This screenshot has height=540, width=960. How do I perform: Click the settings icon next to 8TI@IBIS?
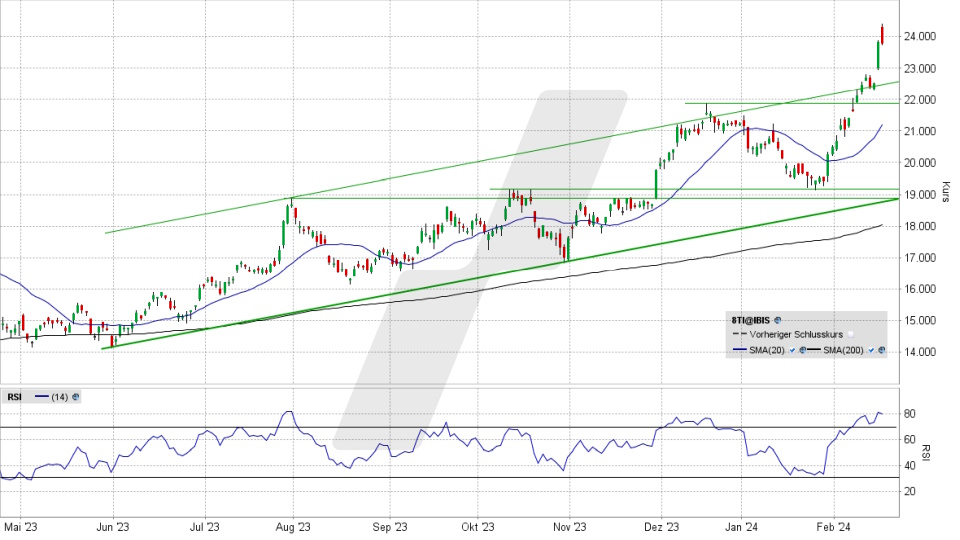[x=778, y=320]
